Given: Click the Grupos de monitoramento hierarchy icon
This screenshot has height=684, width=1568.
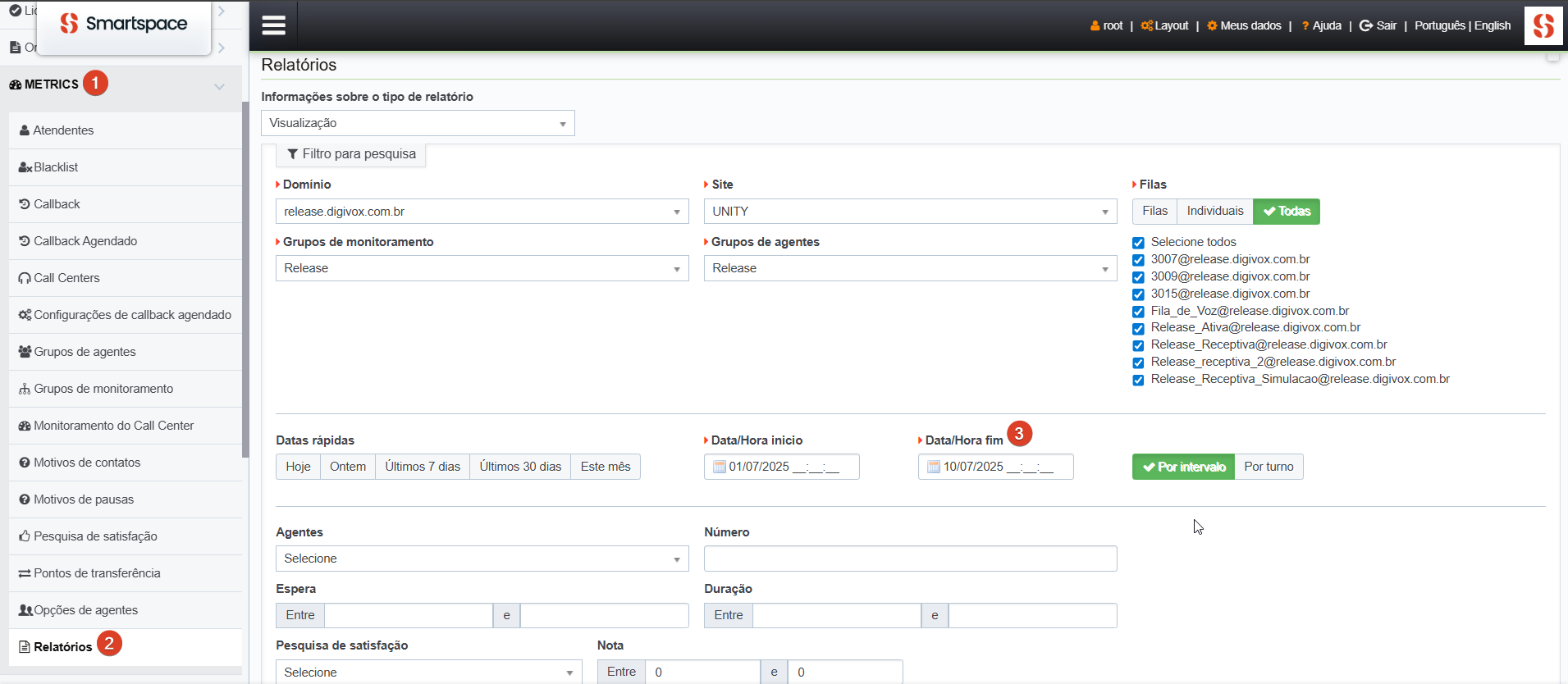Looking at the screenshot, I should coord(25,389).
